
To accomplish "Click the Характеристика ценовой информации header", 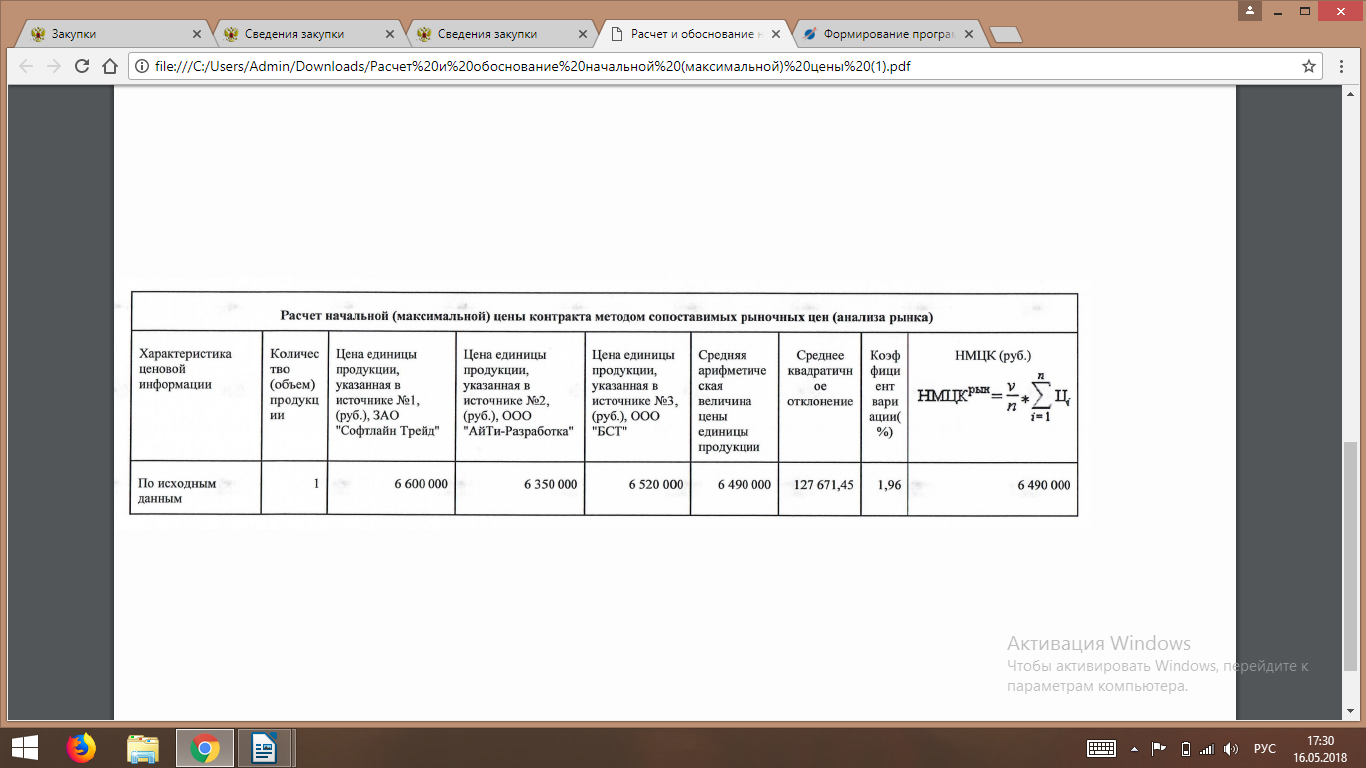I will 195,396.
